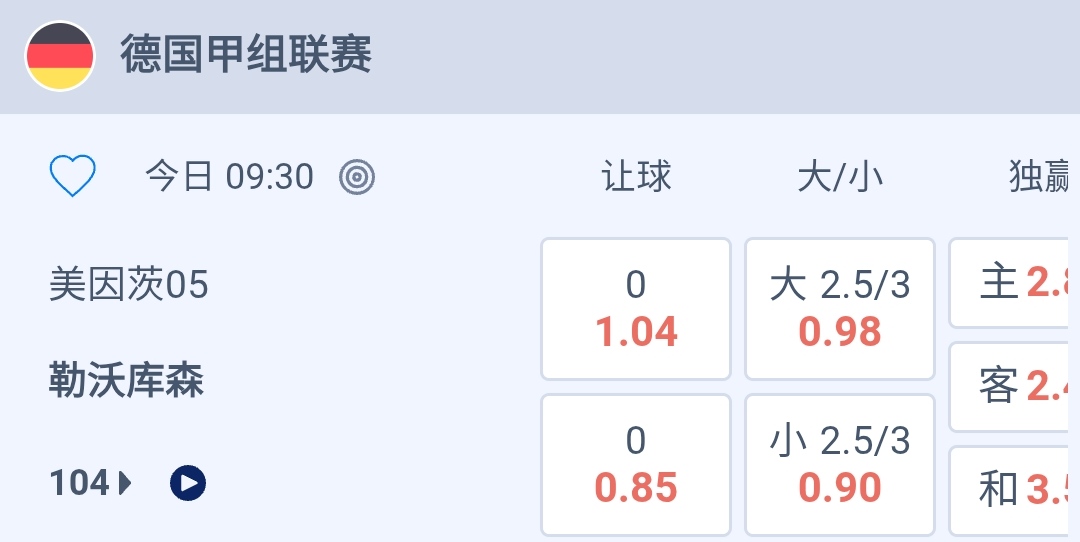Play the live stream with round play icon
The image size is (1080, 542).
tap(188, 484)
